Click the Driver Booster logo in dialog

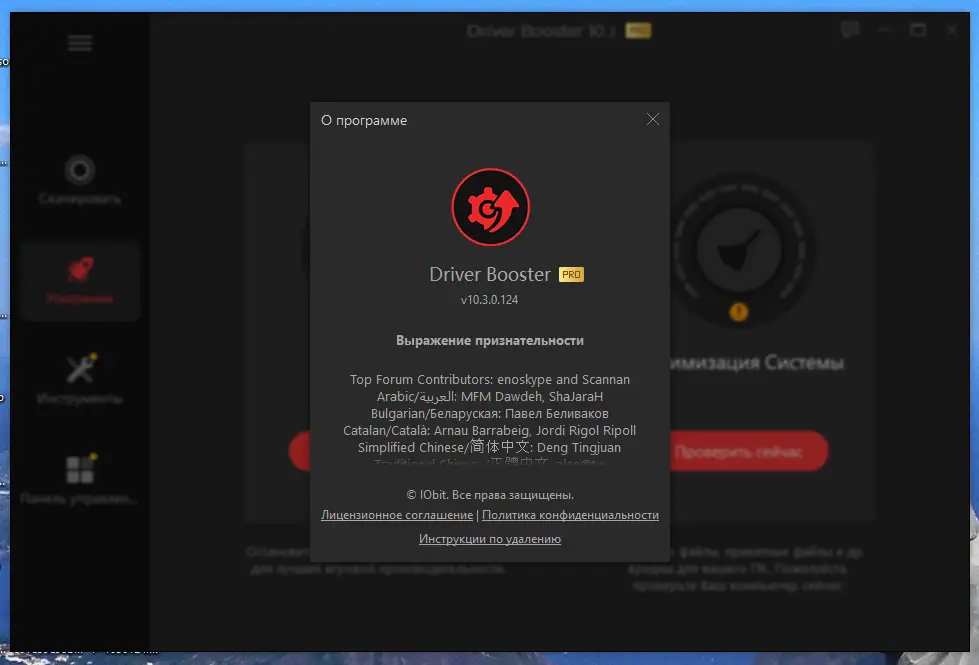tap(490, 207)
